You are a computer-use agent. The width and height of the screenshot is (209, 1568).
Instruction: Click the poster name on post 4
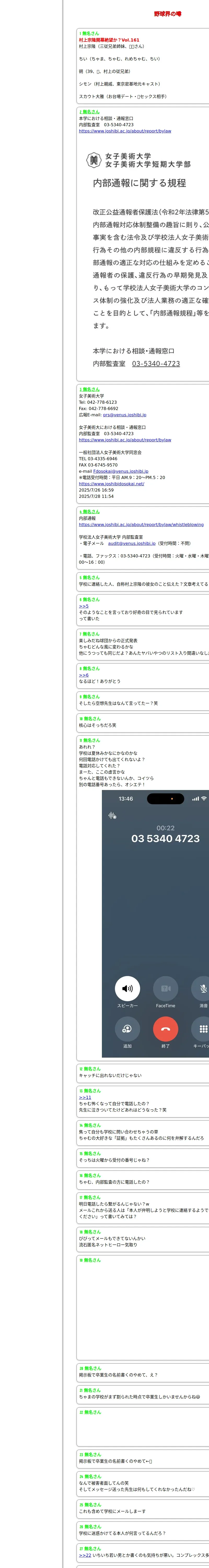click(x=91, y=512)
